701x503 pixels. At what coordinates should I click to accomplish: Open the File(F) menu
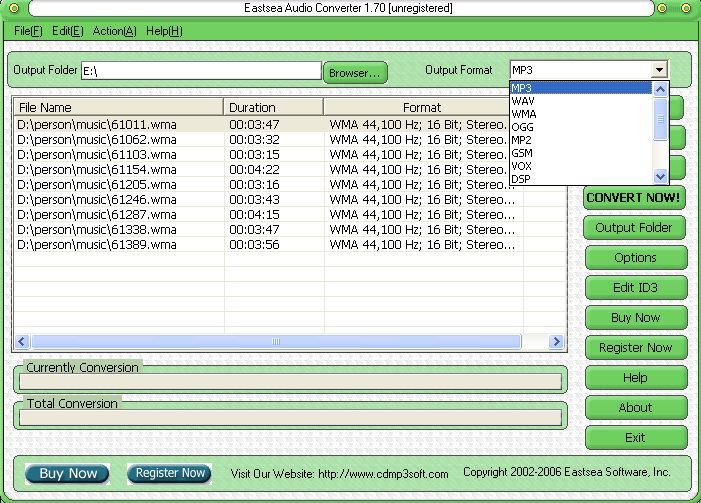click(x=28, y=31)
